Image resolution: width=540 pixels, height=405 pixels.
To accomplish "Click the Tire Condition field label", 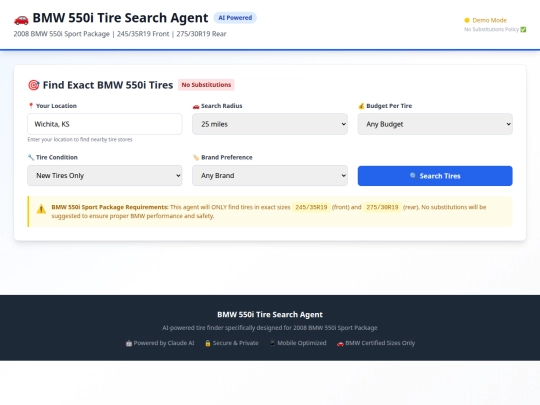I will 57,157.
